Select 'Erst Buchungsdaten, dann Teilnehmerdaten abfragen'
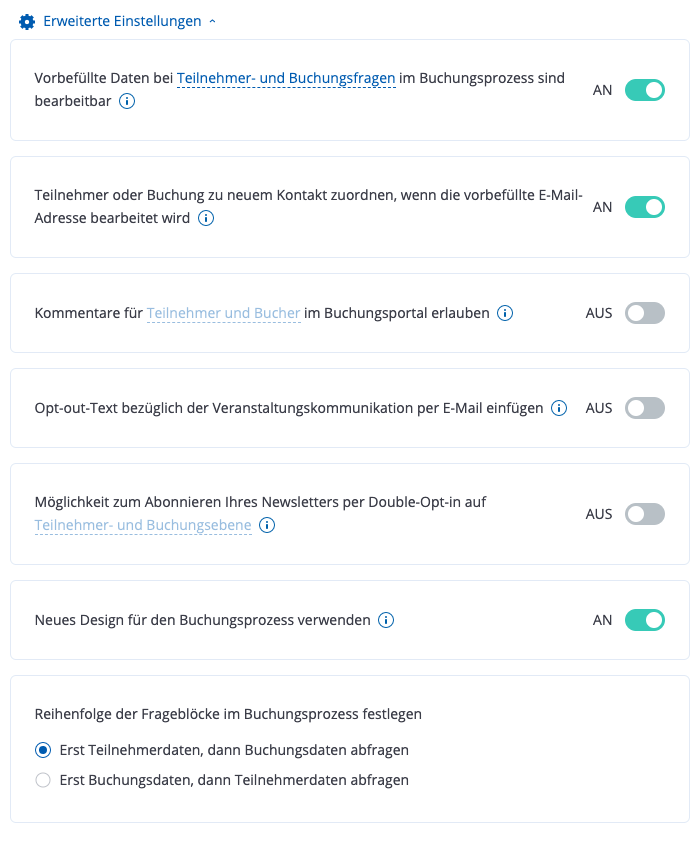Screen dimensions: 700x846 pyautogui.click(x=43, y=780)
